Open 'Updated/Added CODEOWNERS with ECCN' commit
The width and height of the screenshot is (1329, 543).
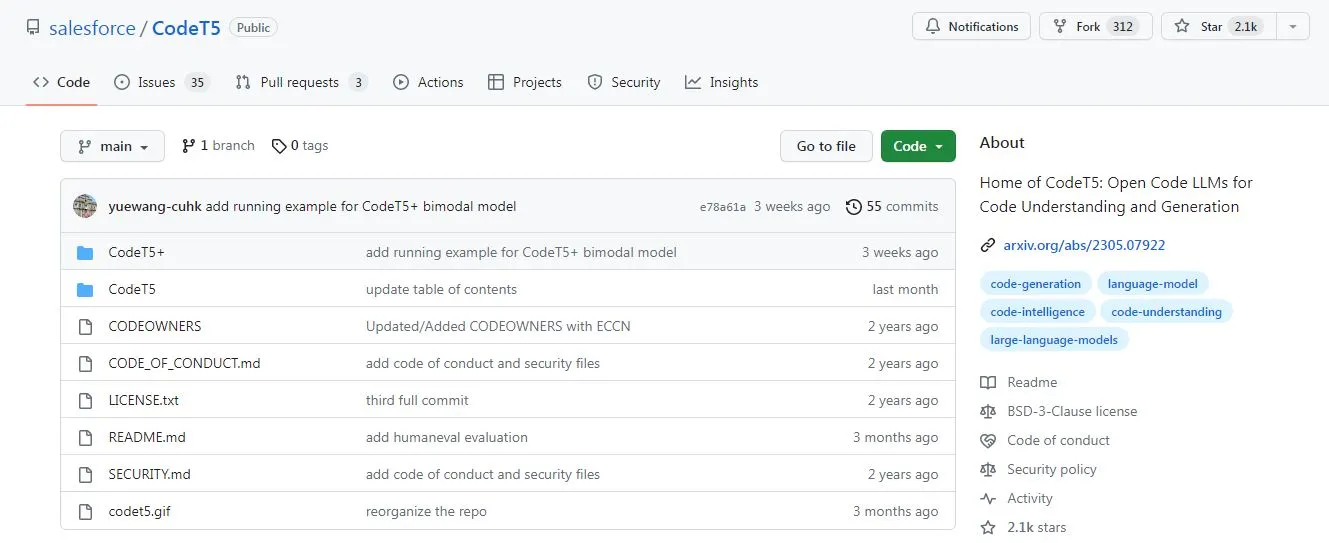pos(498,327)
